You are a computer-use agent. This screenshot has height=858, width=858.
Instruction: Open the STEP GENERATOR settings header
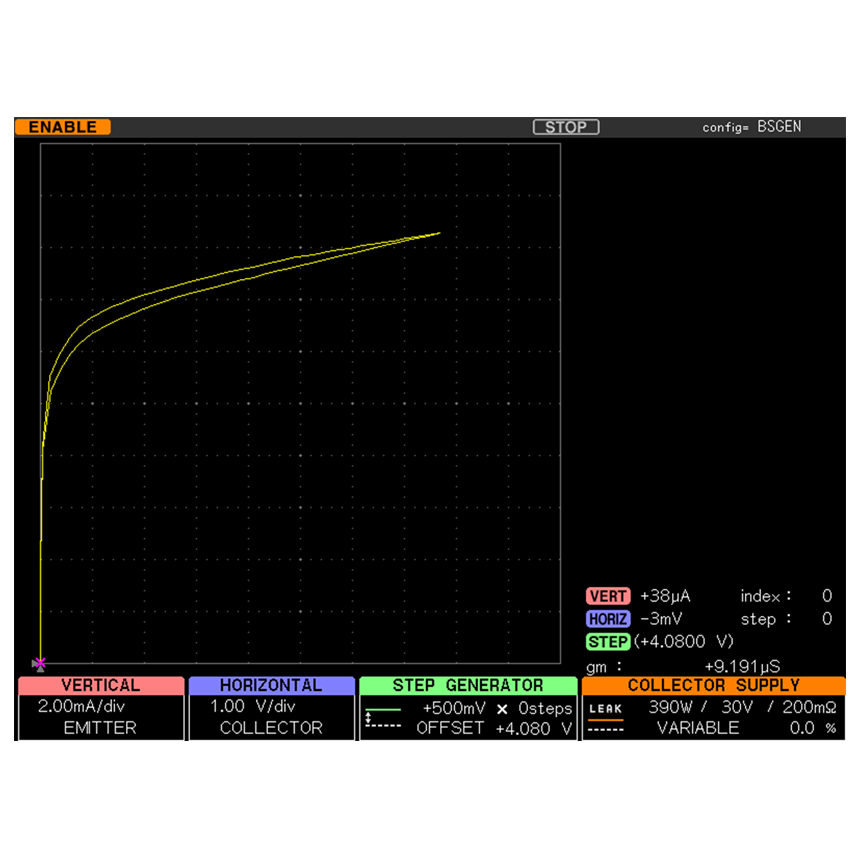click(x=468, y=686)
